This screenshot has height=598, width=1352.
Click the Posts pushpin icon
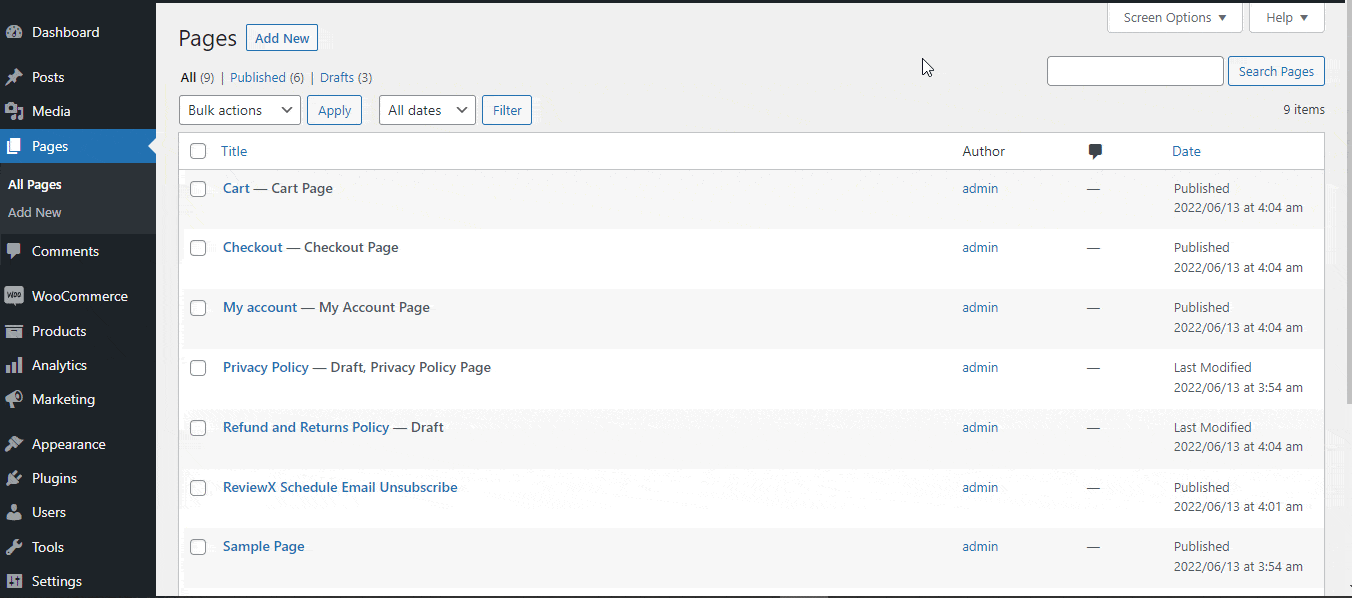(x=14, y=77)
